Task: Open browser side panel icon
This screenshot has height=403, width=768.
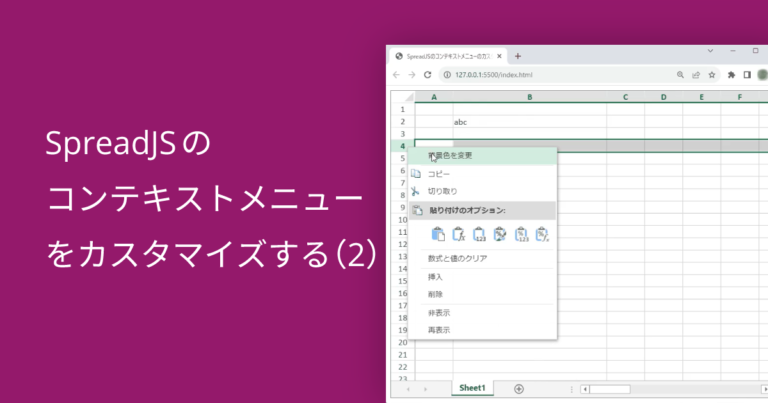Action: tap(747, 75)
